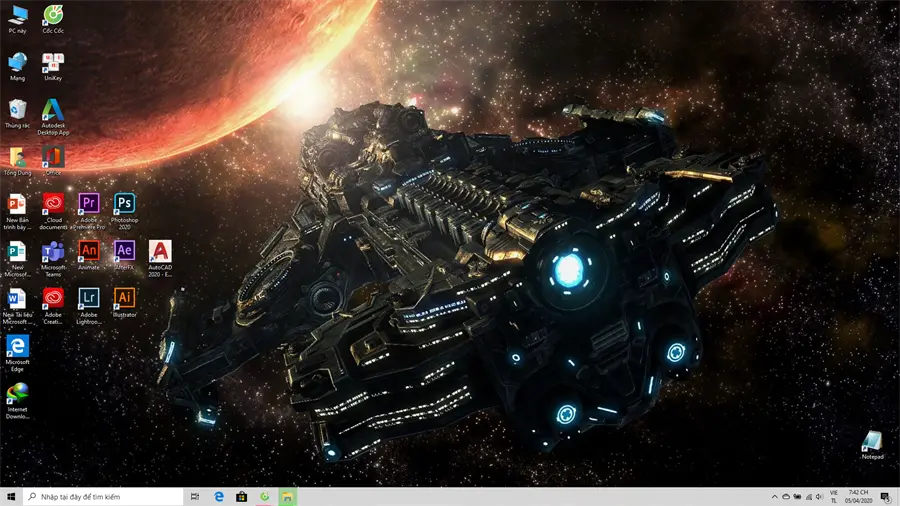Select the Internet Download Manager icon

pyautogui.click(x=17, y=400)
